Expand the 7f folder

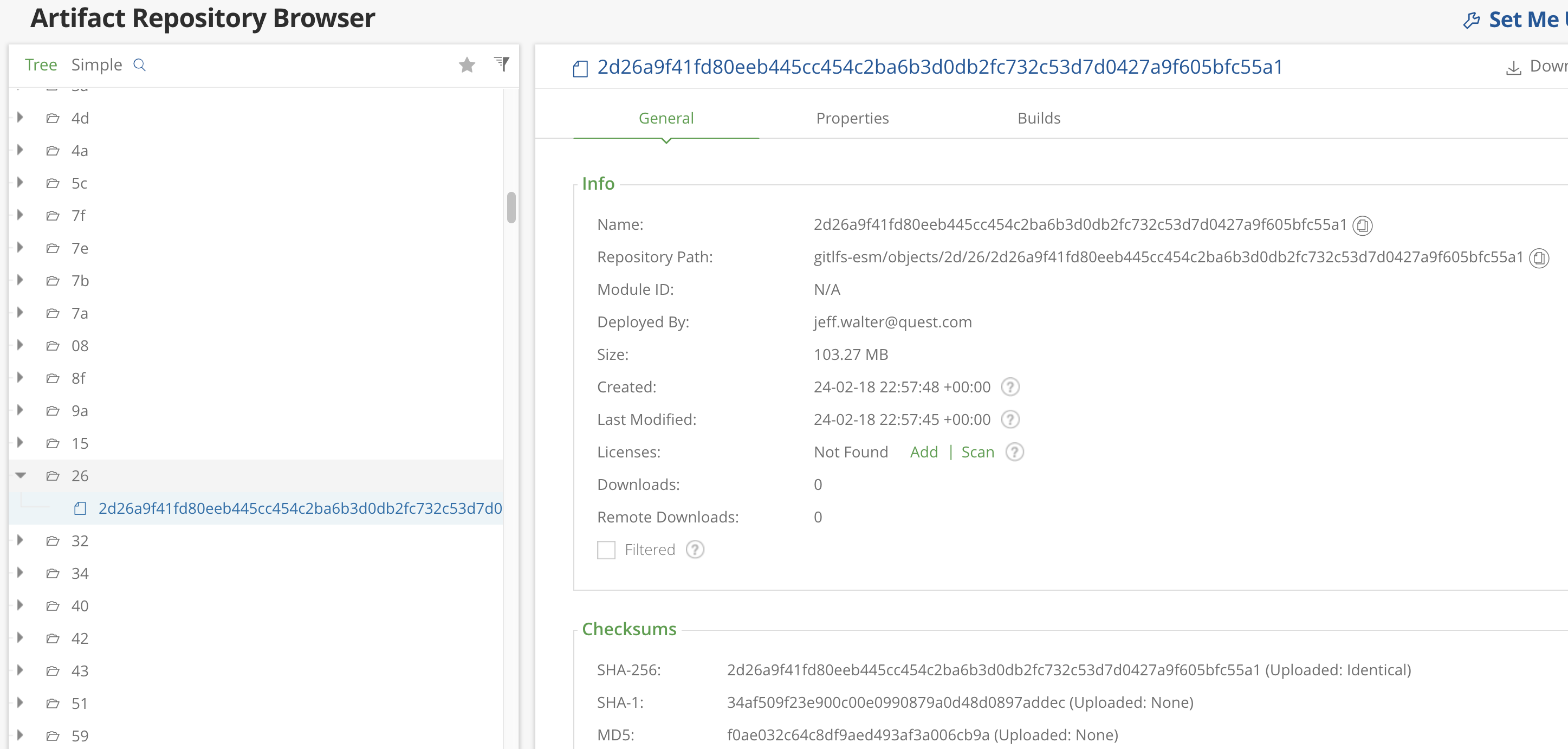[x=21, y=216]
